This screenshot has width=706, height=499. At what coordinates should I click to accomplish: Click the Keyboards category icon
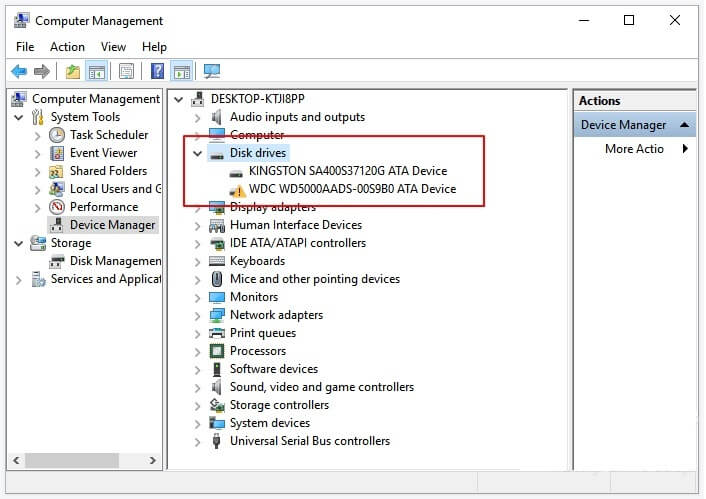217,261
